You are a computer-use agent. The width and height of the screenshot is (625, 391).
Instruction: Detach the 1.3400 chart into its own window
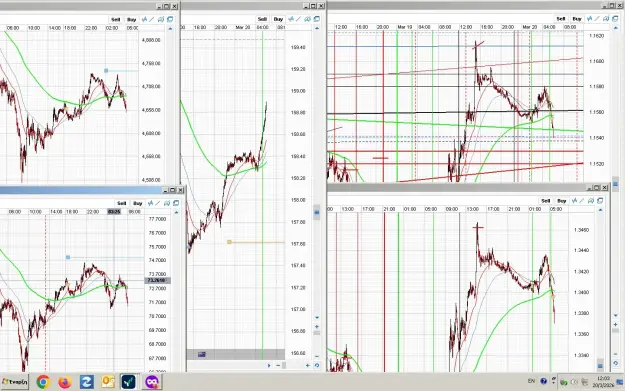pos(600,200)
